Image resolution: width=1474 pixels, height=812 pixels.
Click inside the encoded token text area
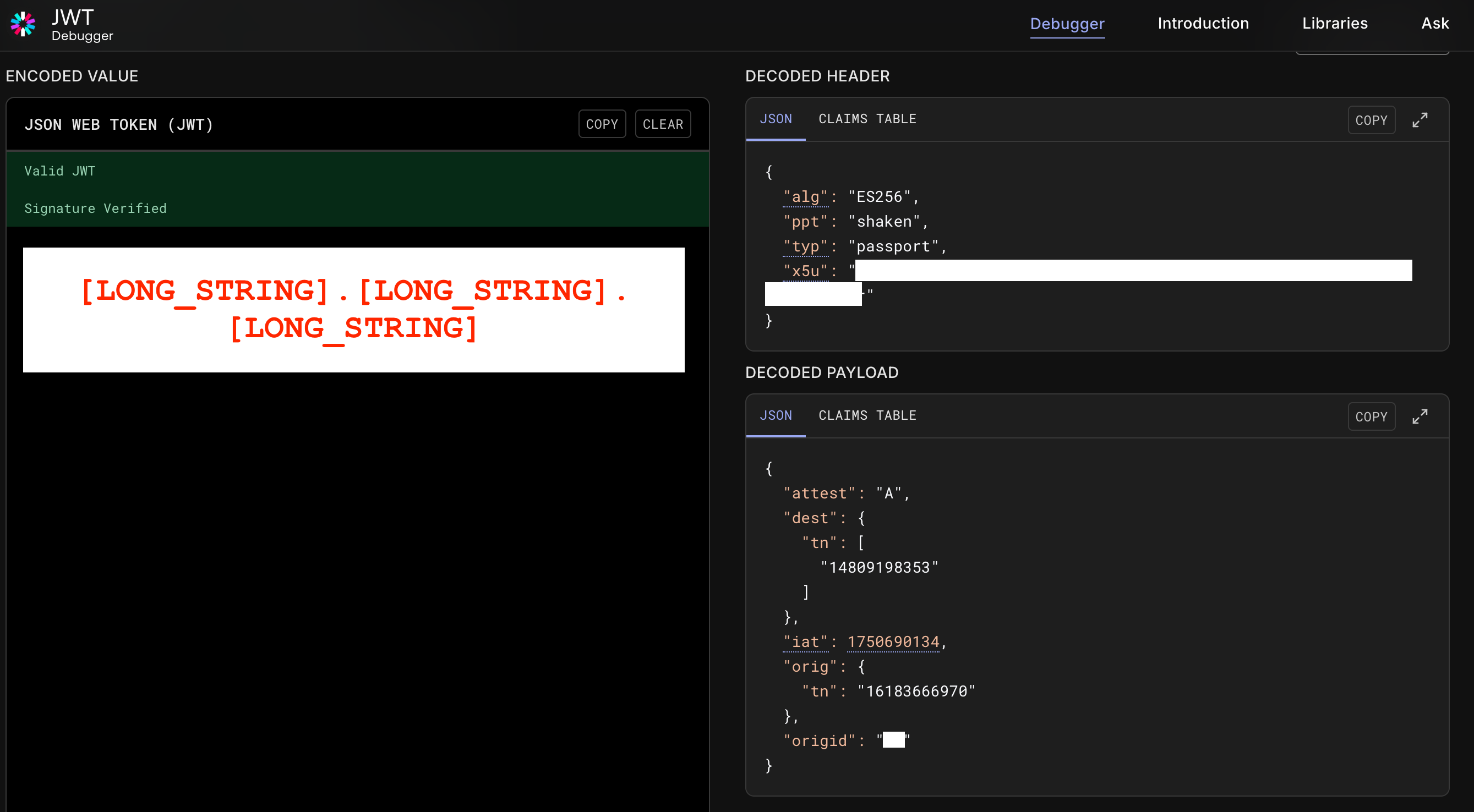(353, 309)
